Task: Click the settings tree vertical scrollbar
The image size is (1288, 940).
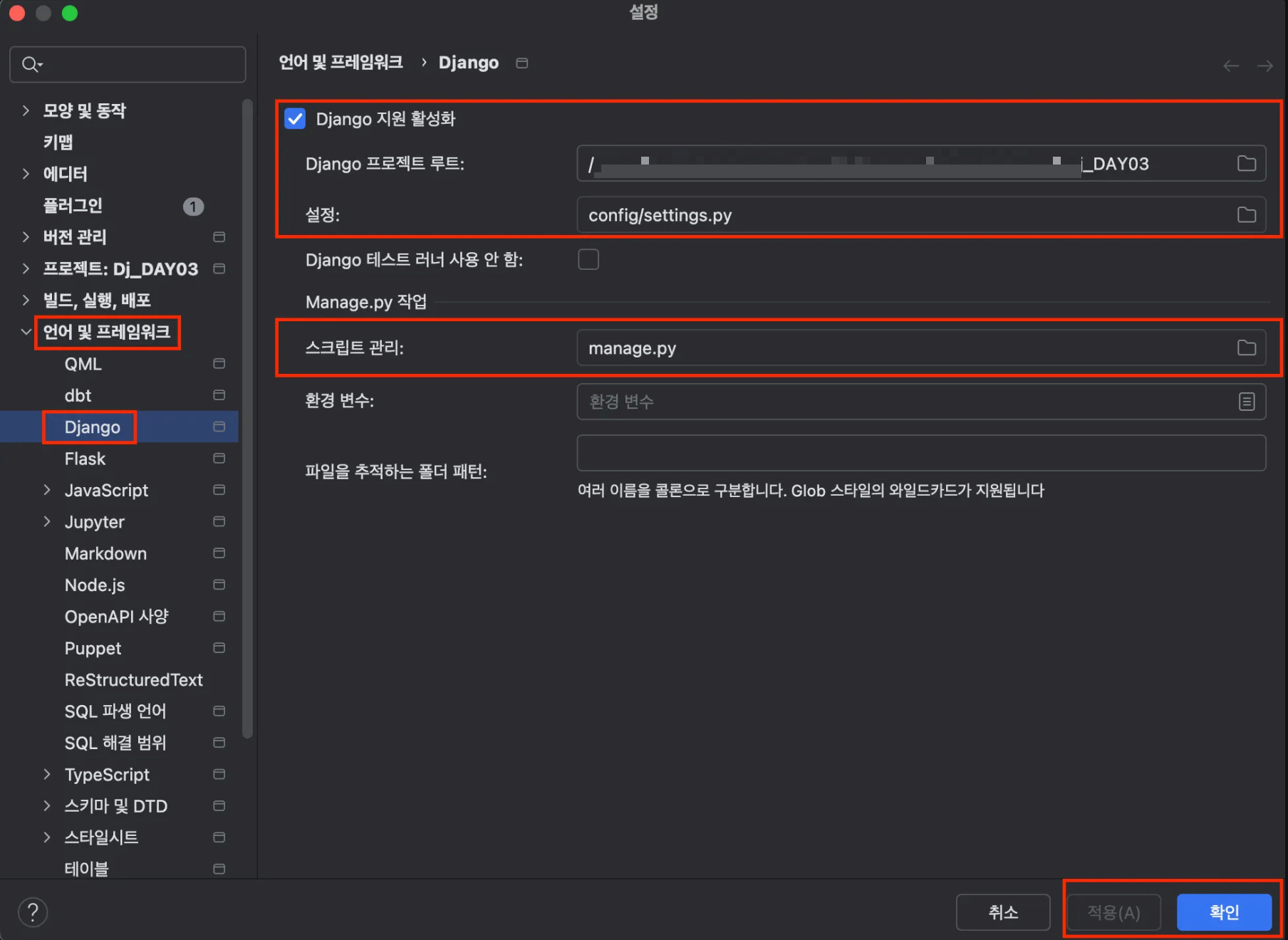Action: (247, 419)
